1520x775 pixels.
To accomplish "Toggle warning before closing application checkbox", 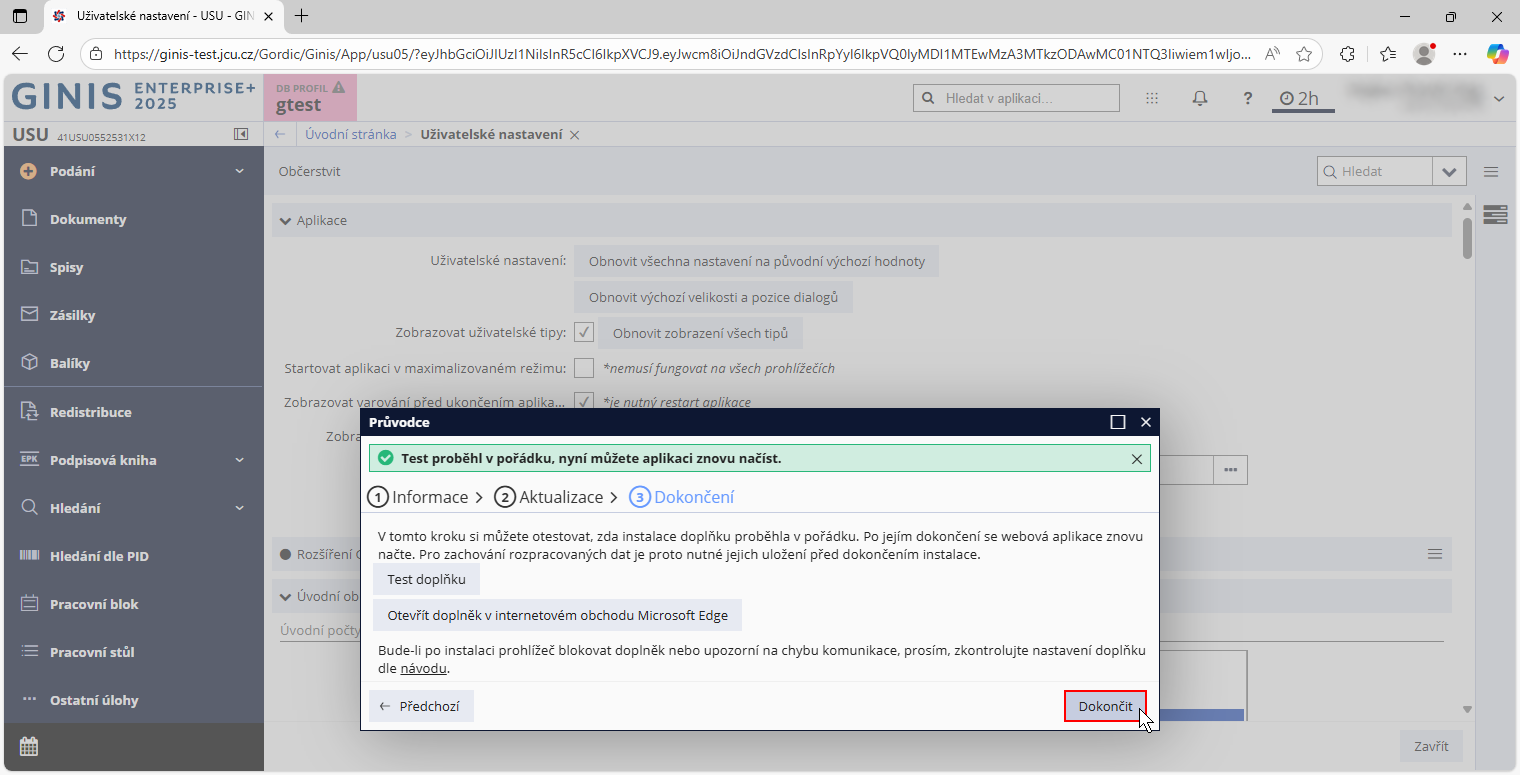I will pyautogui.click(x=584, y=402).
